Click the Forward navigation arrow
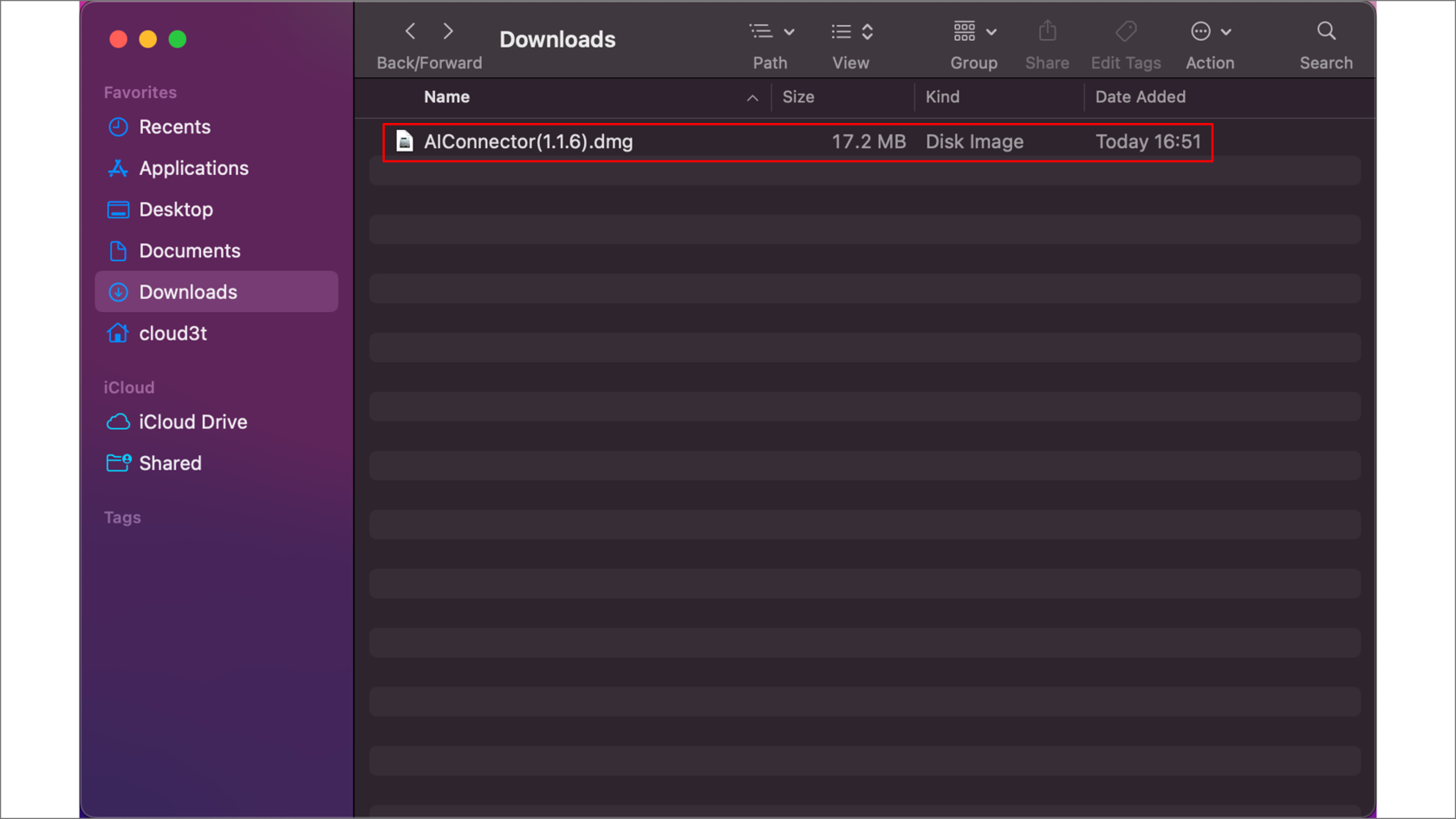 [x=448, y=32]
